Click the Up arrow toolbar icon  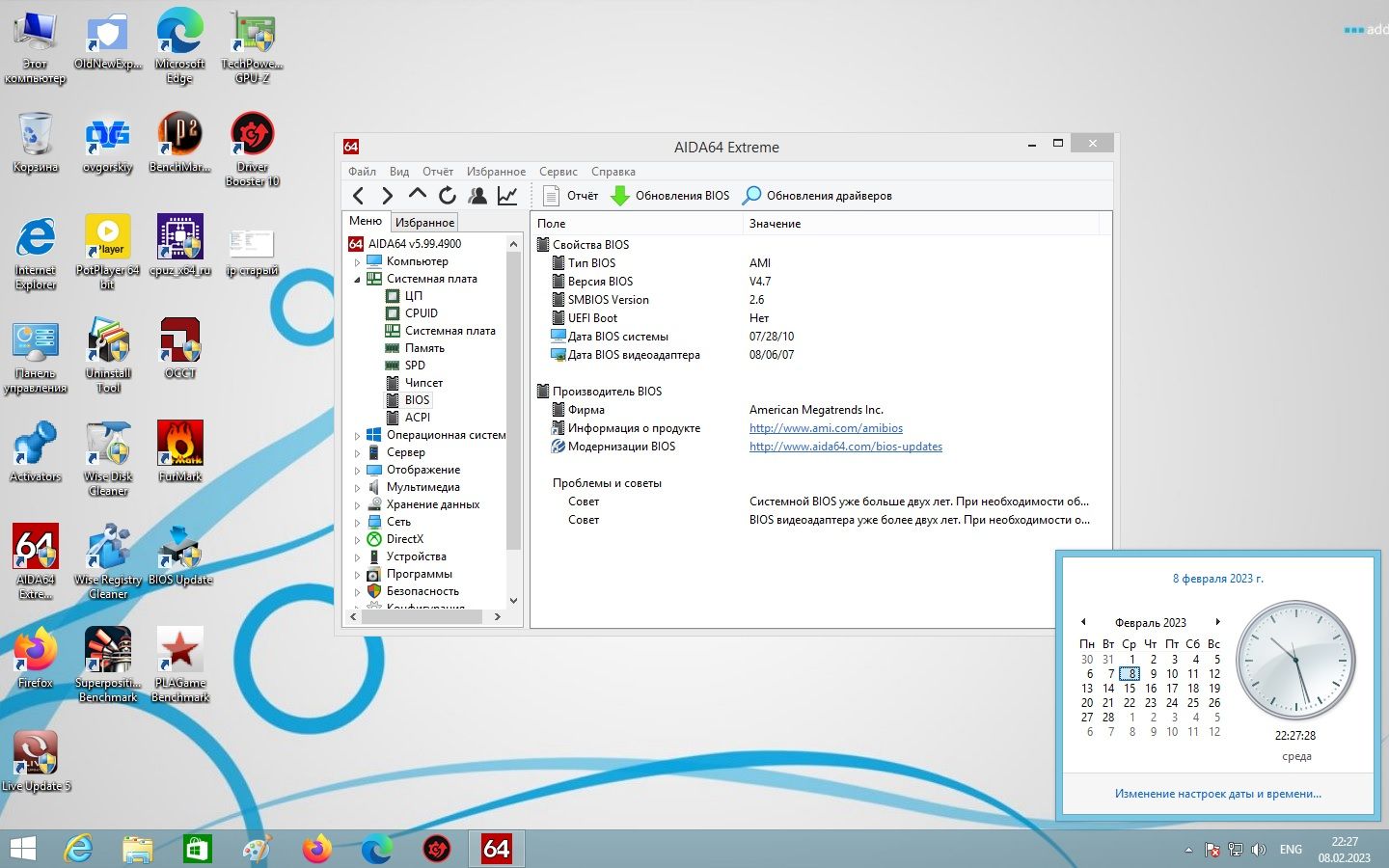(x=417, y=196)
